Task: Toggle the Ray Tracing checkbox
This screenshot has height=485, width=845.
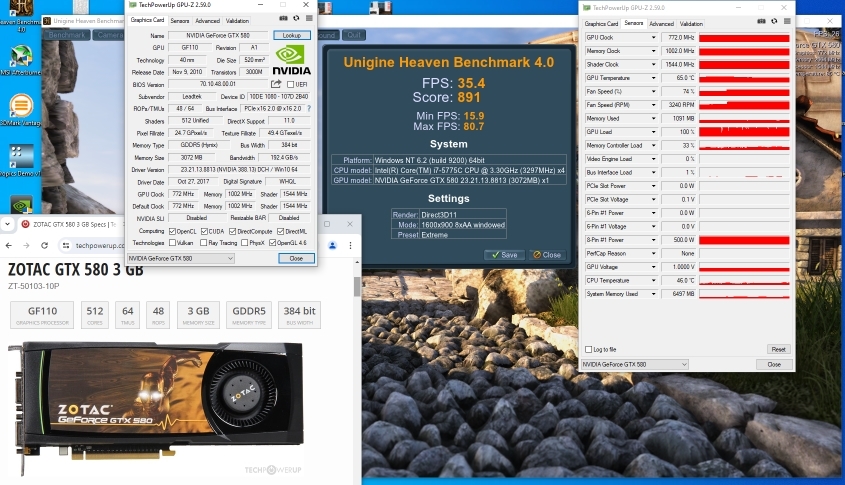Action: (x=204, y=242)
